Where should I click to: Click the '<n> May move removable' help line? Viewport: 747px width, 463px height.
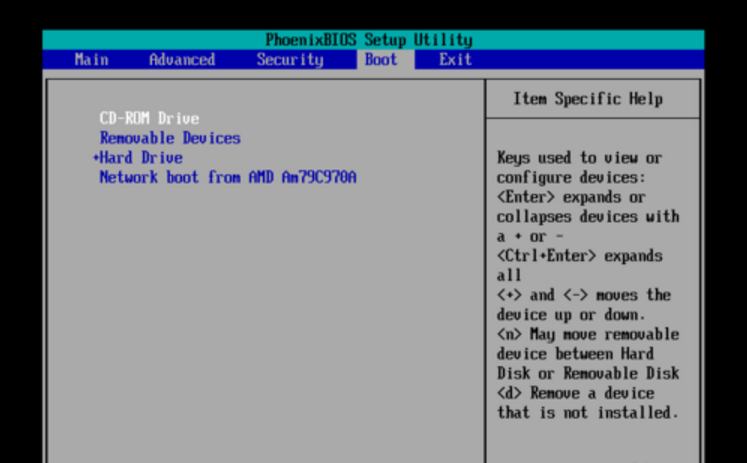coord(588,334)
